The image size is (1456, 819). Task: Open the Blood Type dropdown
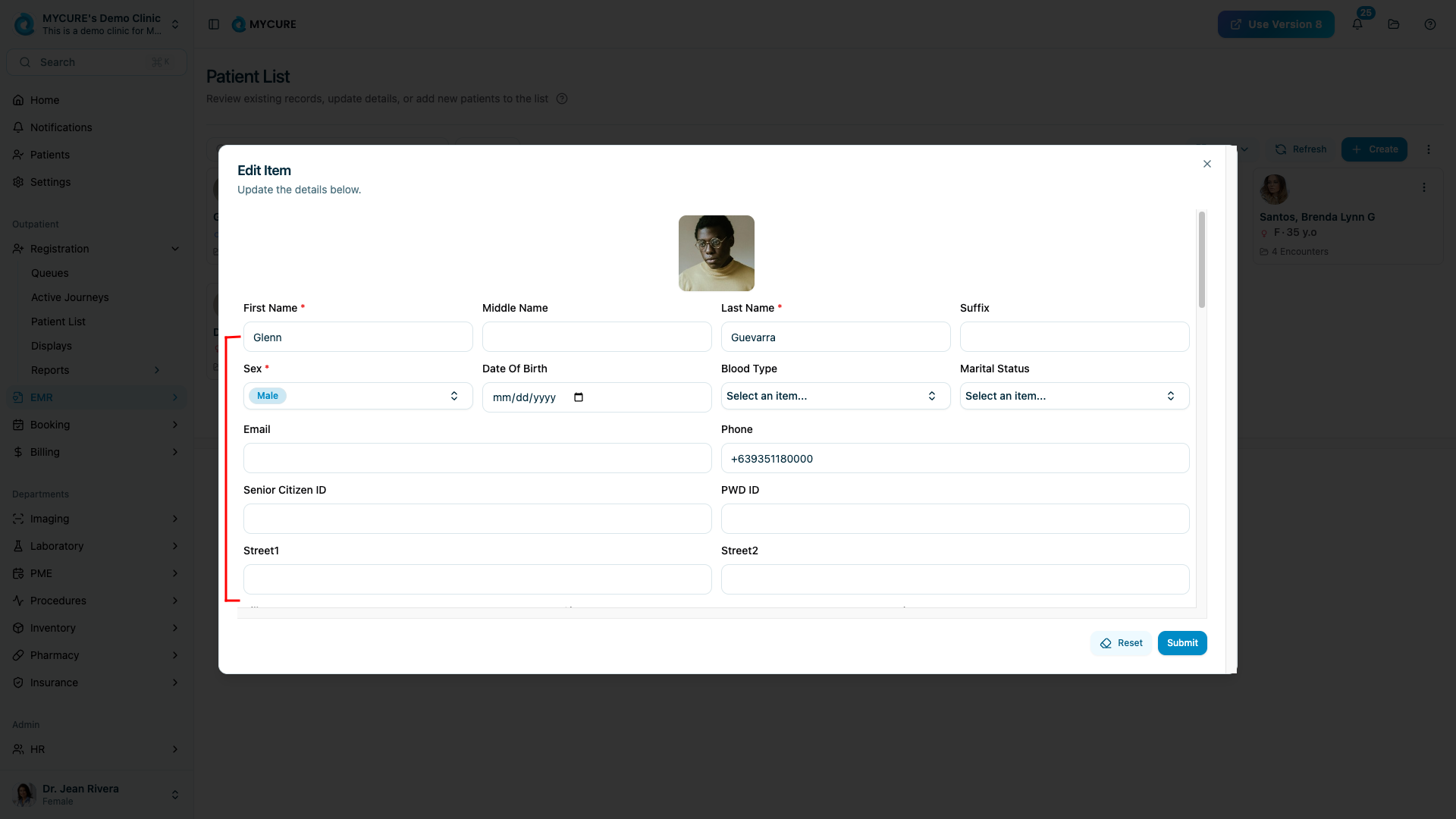tap(835, 396)
